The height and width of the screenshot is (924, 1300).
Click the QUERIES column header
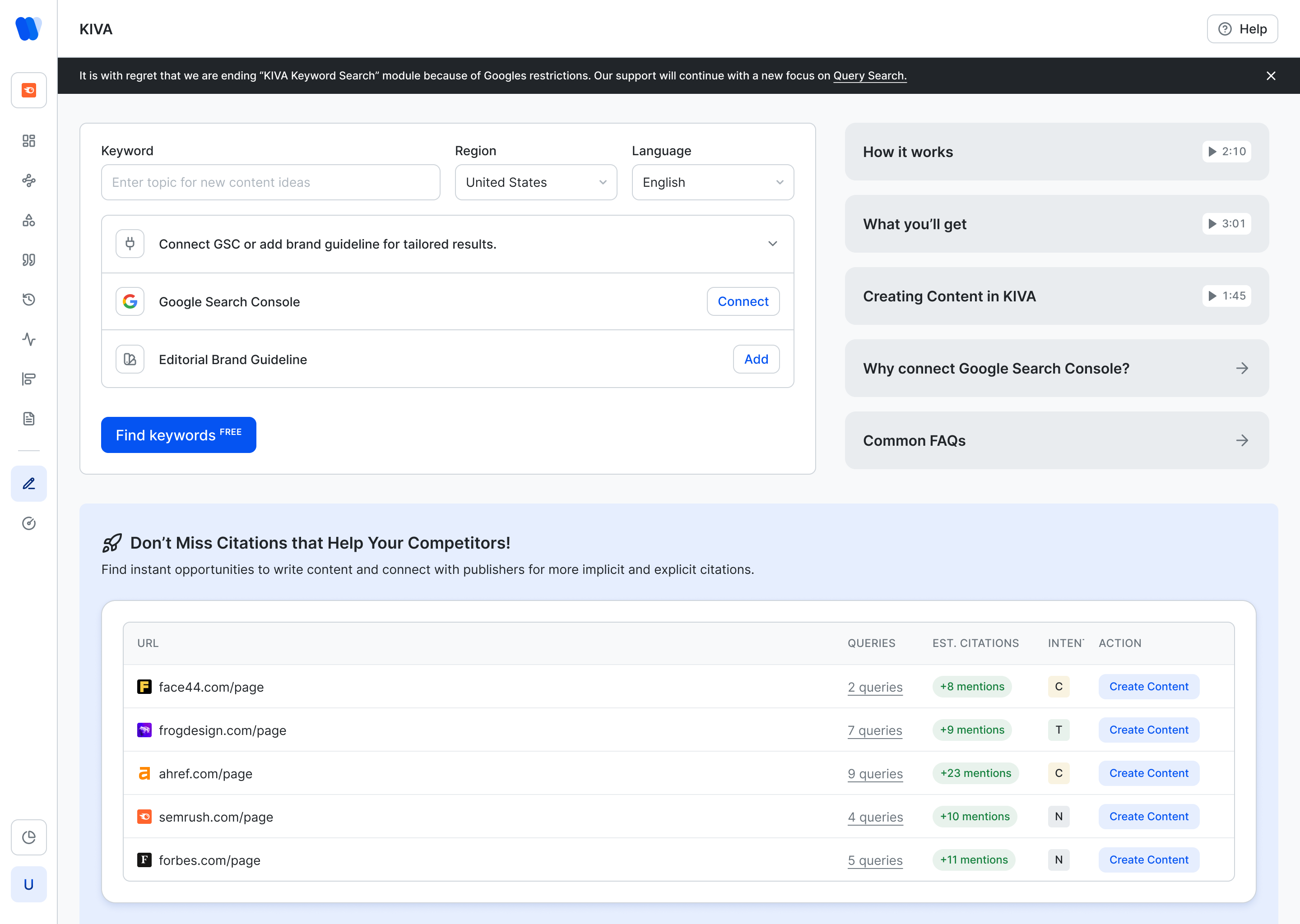872,643
